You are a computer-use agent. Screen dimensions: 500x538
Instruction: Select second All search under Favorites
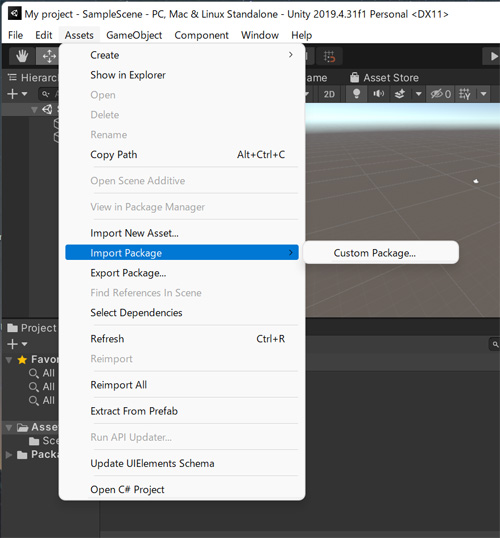pos(42,387)
